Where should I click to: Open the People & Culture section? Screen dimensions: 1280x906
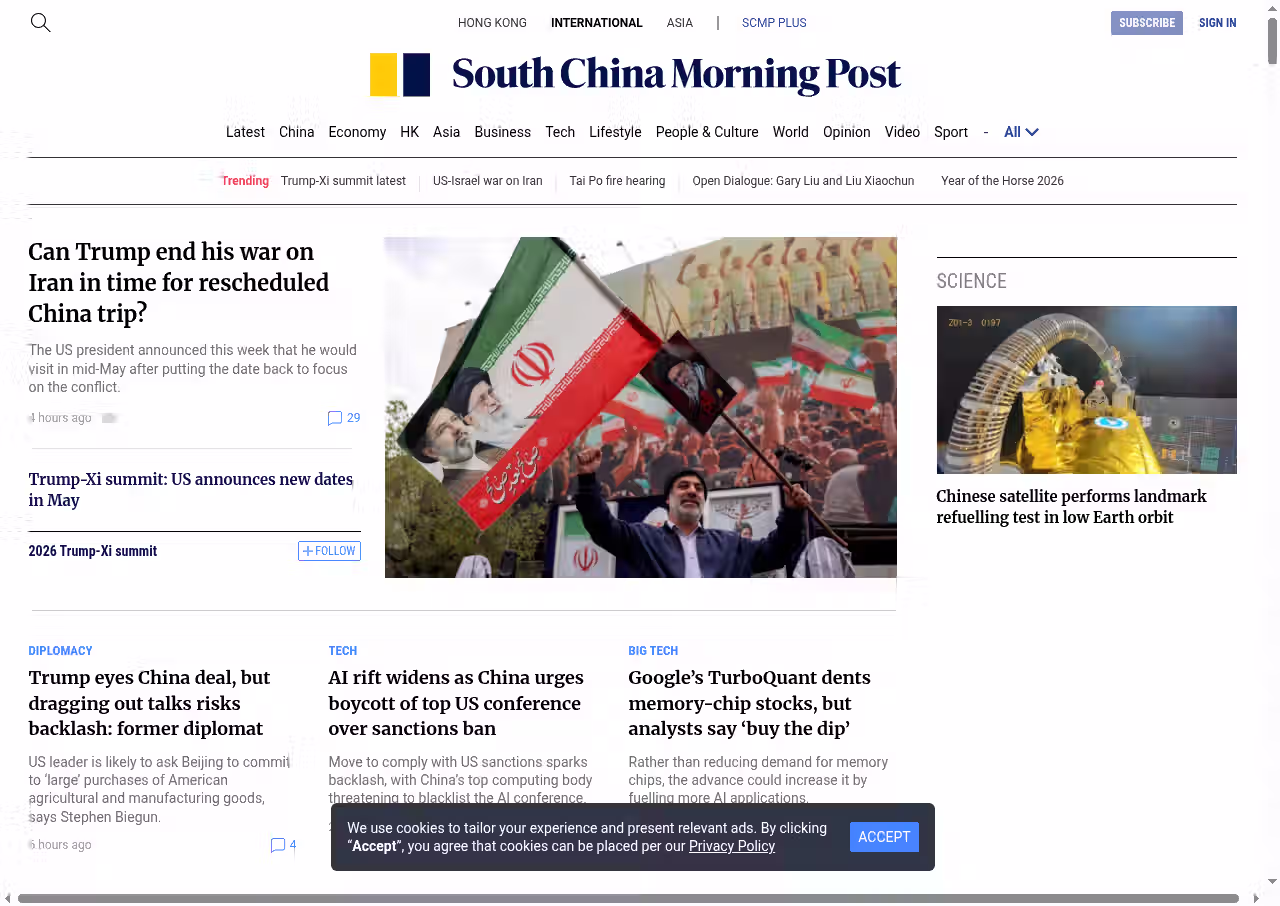[x=706, y=132]
